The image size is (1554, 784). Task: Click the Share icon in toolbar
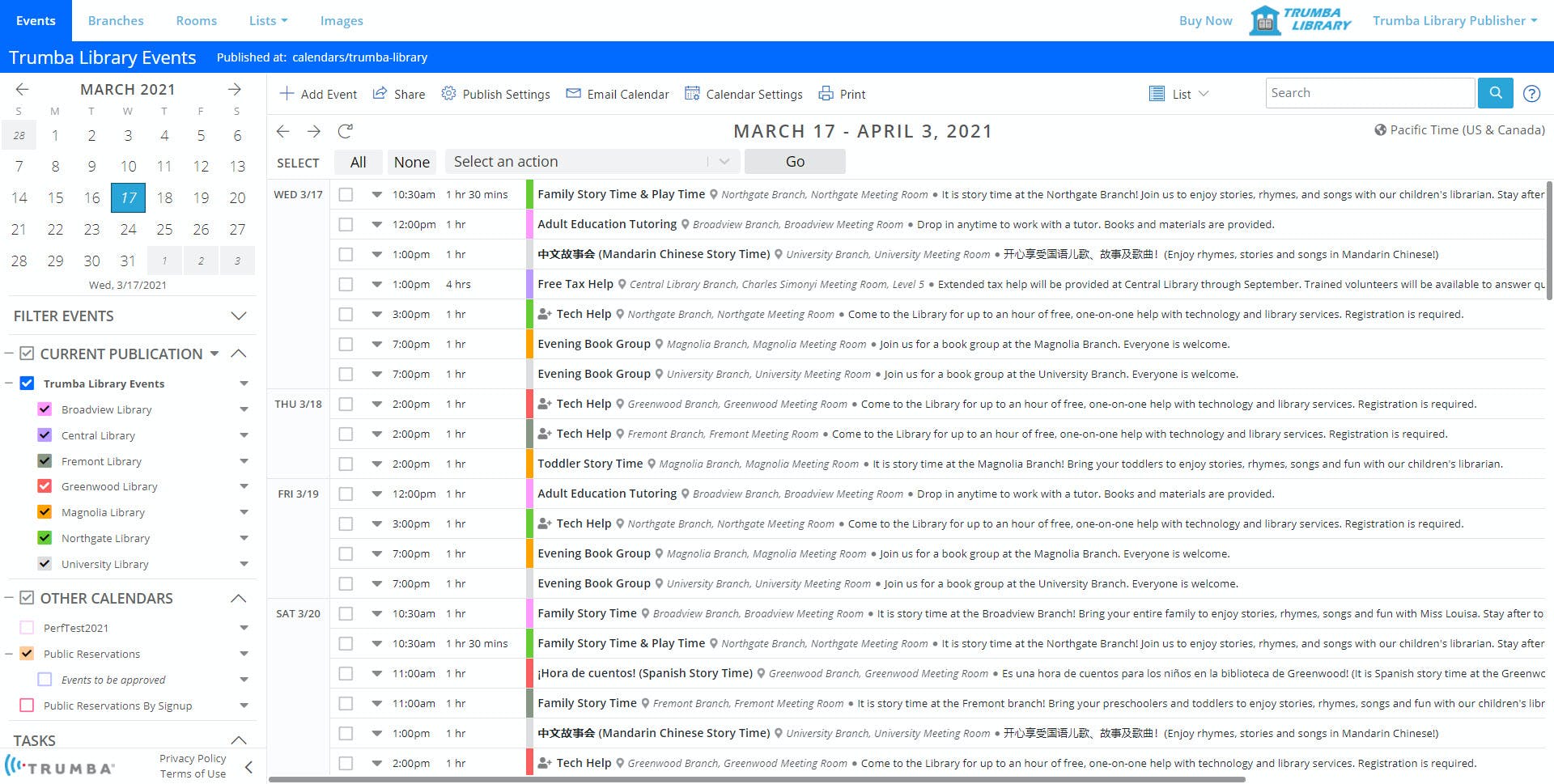[380, 94]
